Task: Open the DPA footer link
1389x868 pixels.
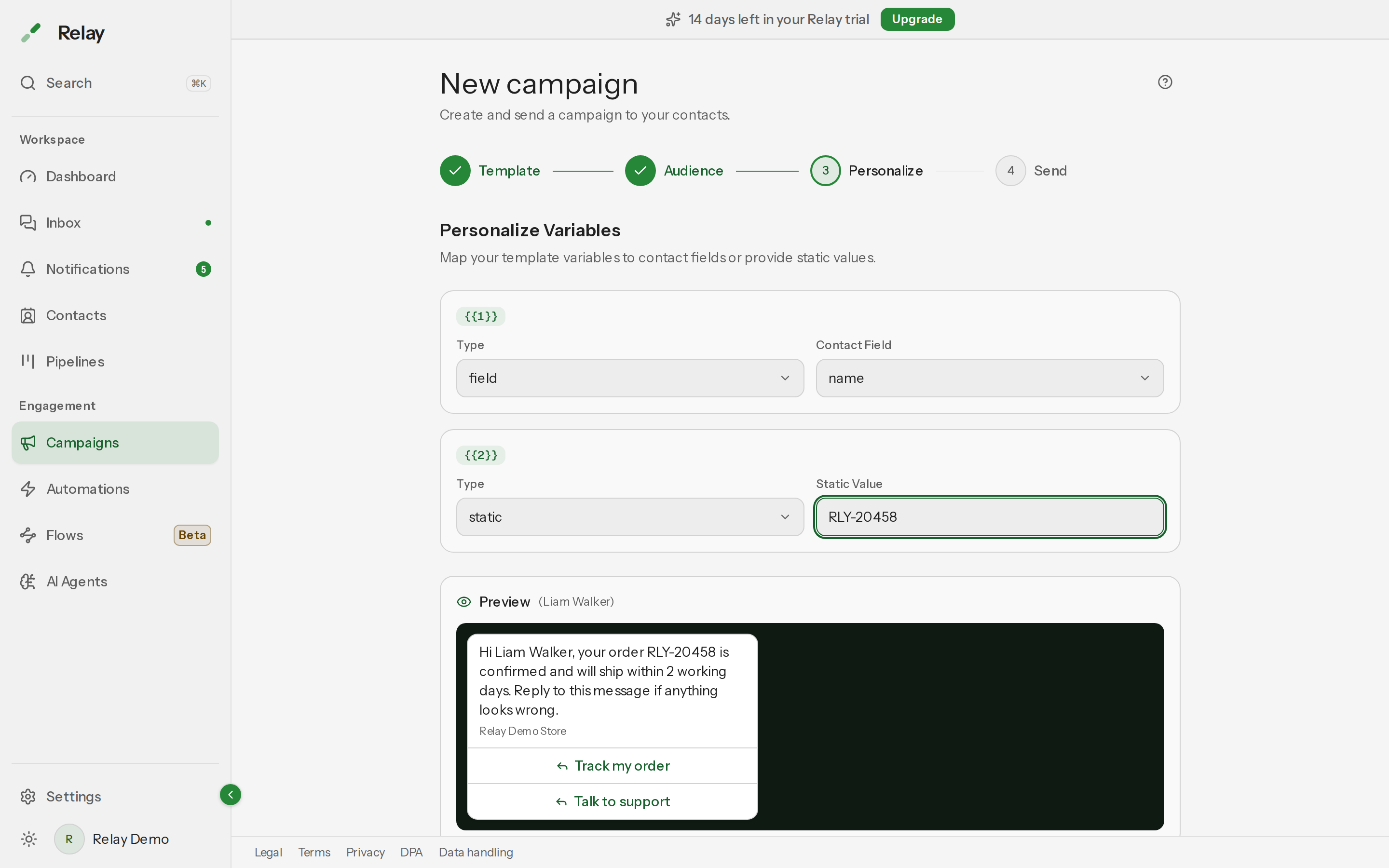Action: 411,853
